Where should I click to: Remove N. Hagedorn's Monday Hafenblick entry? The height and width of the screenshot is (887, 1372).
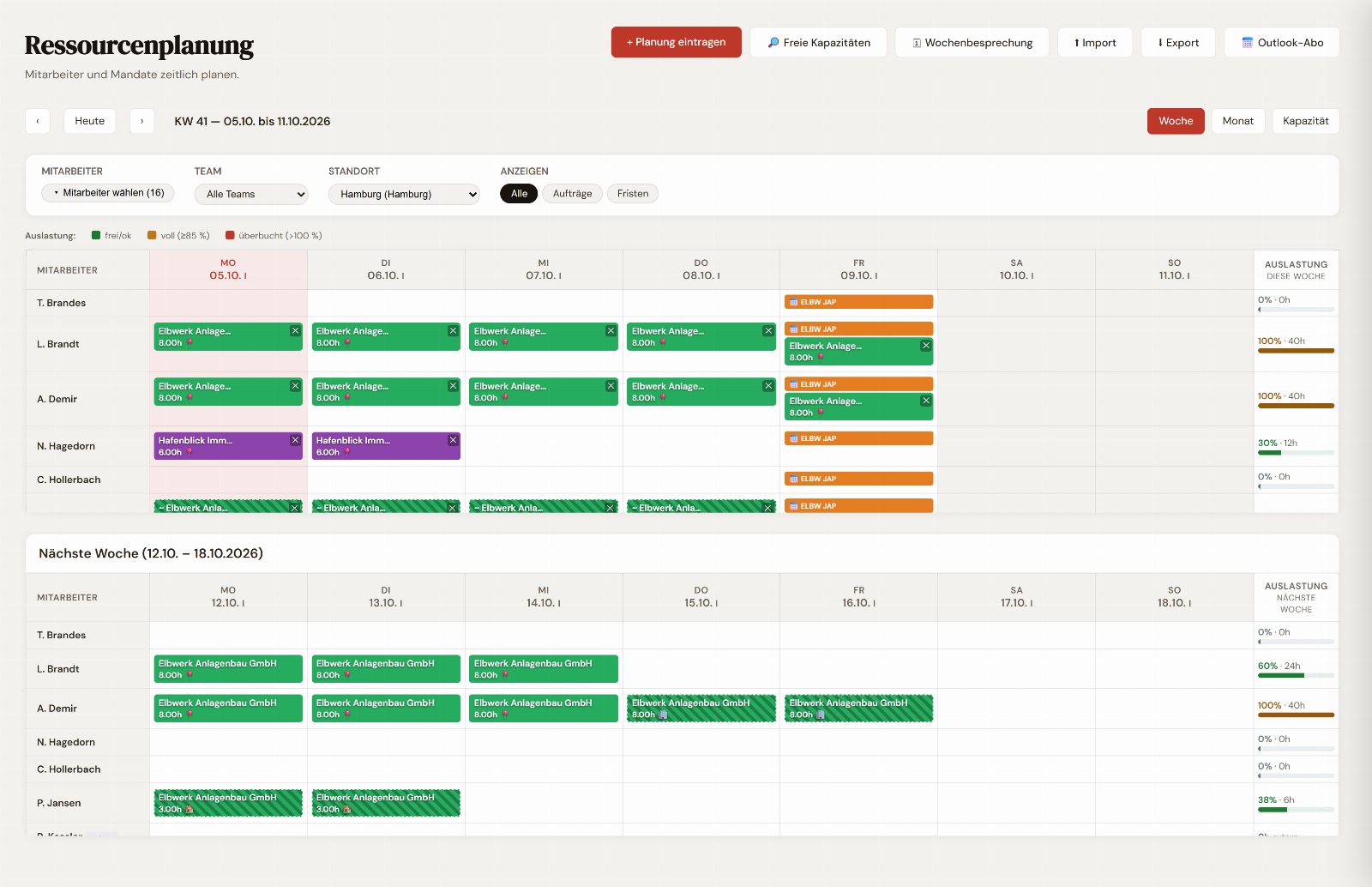(295, 440)
